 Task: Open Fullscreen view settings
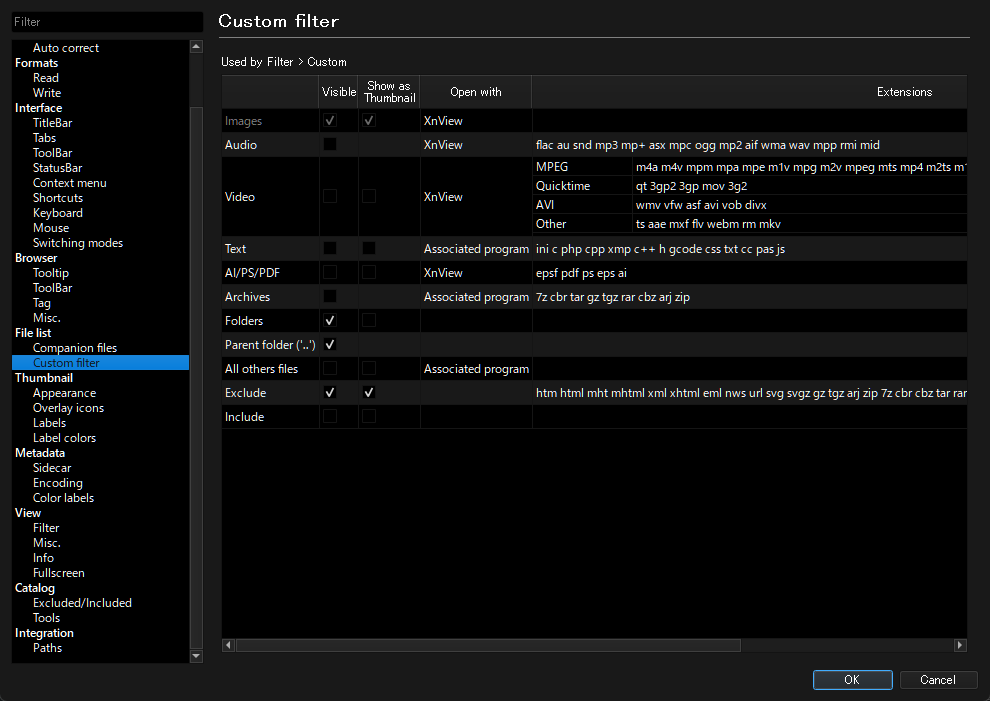59,573
